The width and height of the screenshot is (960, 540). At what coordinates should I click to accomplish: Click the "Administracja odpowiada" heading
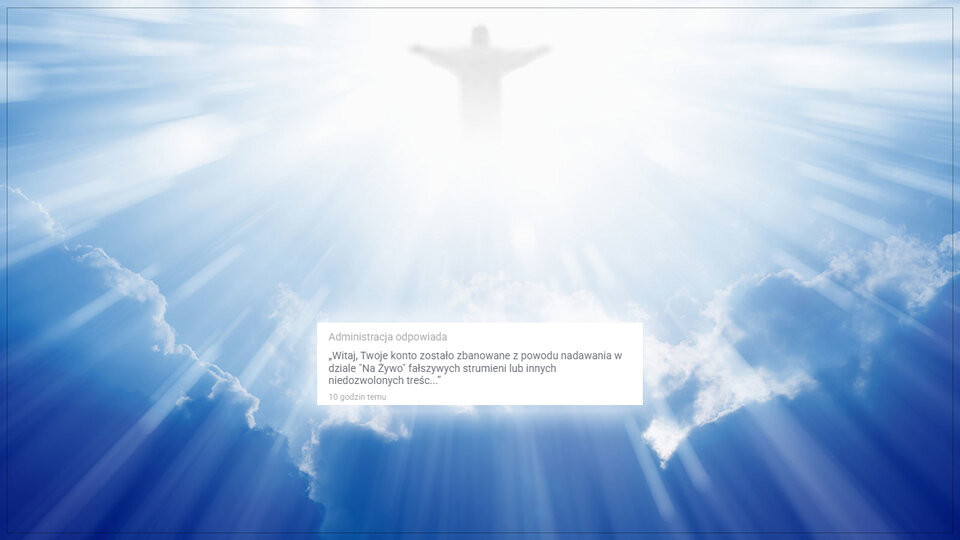click(387, 337)
